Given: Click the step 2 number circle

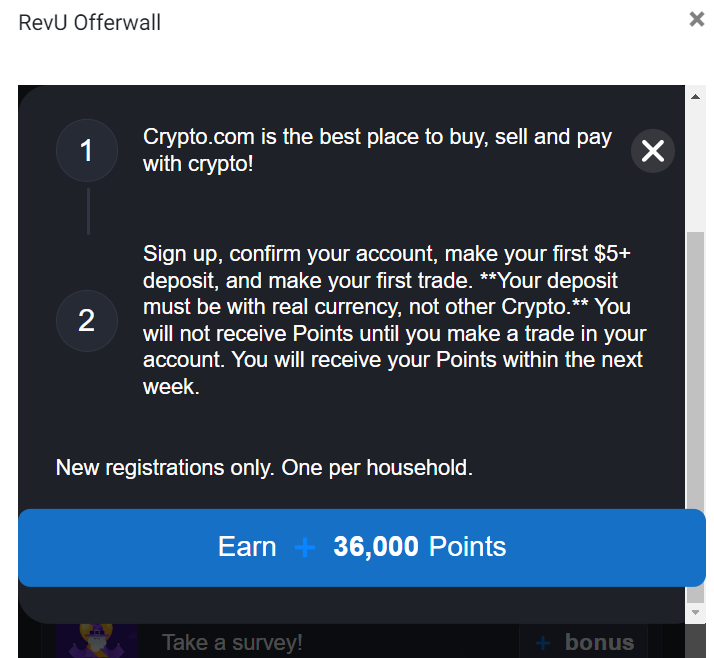Looking at the screenshot, I should click(x=87, y=320).
